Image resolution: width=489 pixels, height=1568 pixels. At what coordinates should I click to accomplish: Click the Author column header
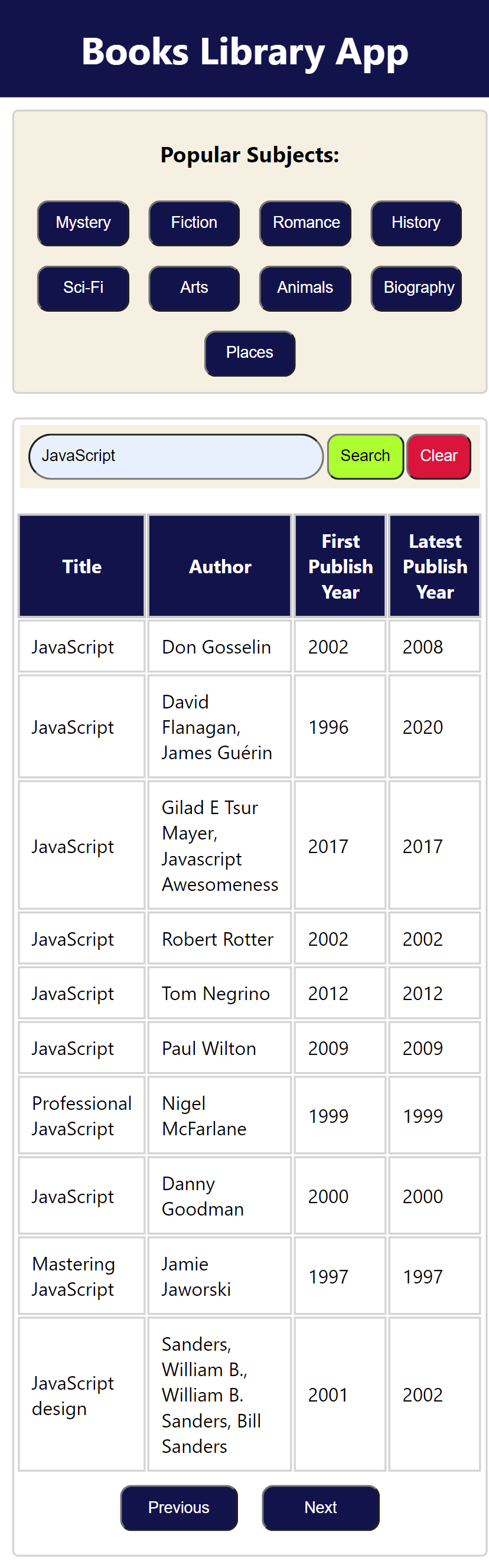(219, 566)
